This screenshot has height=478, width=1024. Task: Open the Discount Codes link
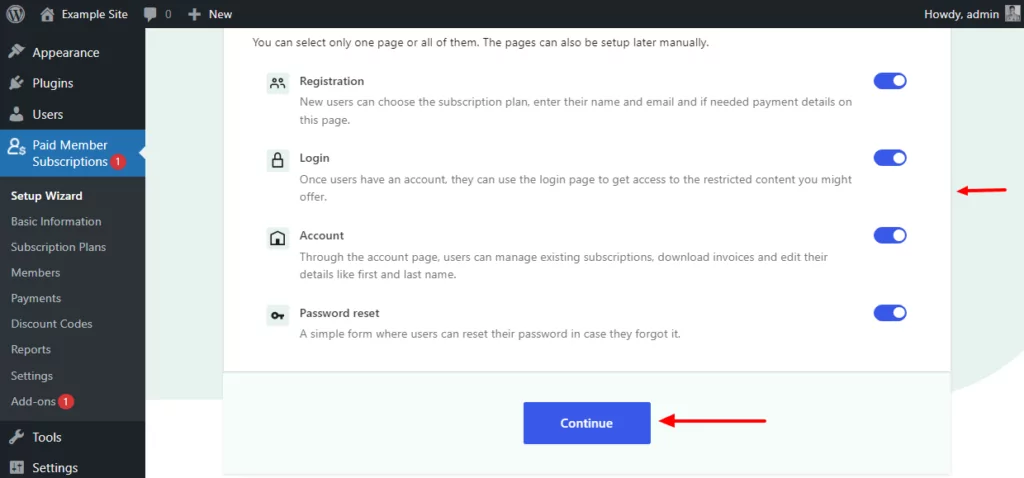tap(51, 324)
